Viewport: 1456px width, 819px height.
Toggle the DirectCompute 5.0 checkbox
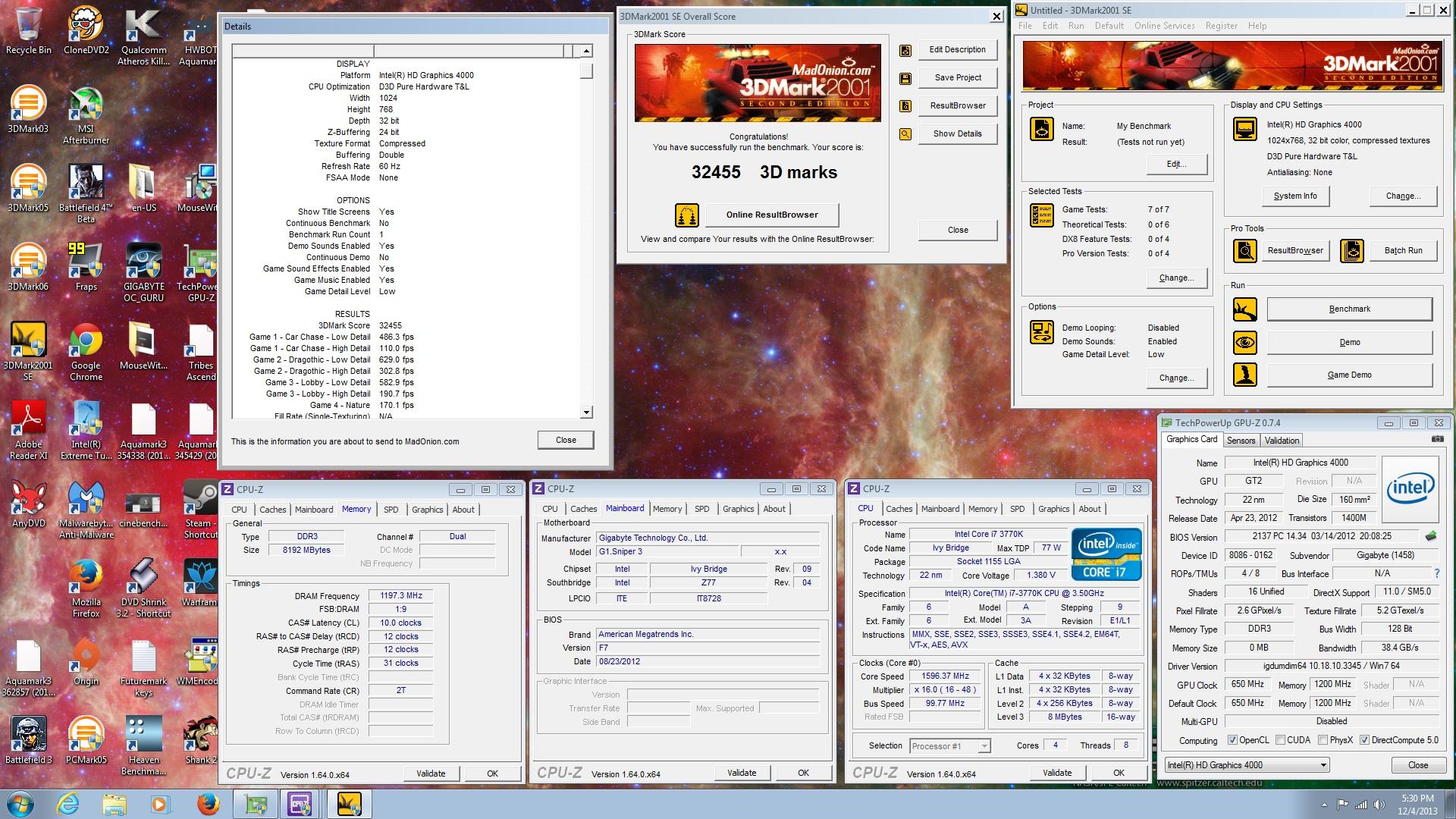tap(1365, 740)
